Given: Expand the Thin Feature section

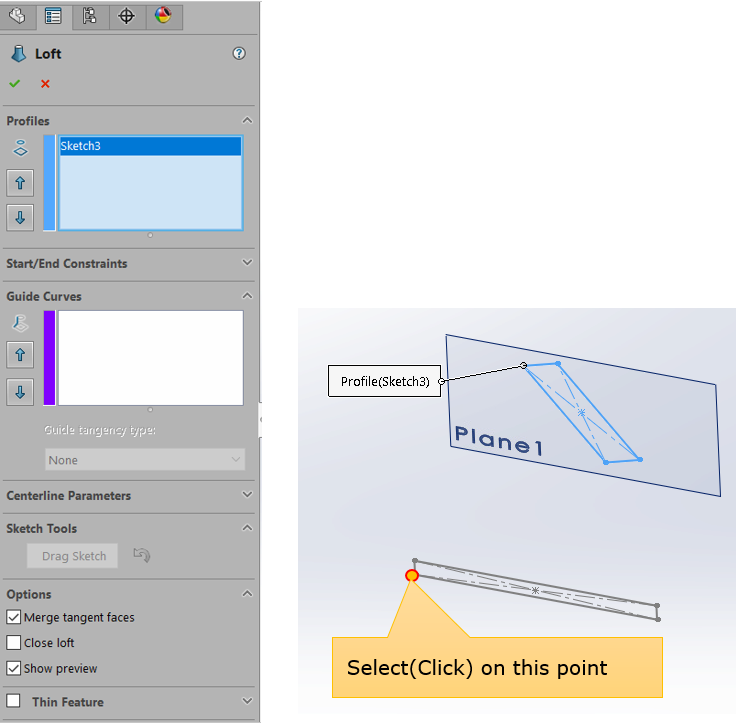Looking at the screenshot, I should pos(247,701).
